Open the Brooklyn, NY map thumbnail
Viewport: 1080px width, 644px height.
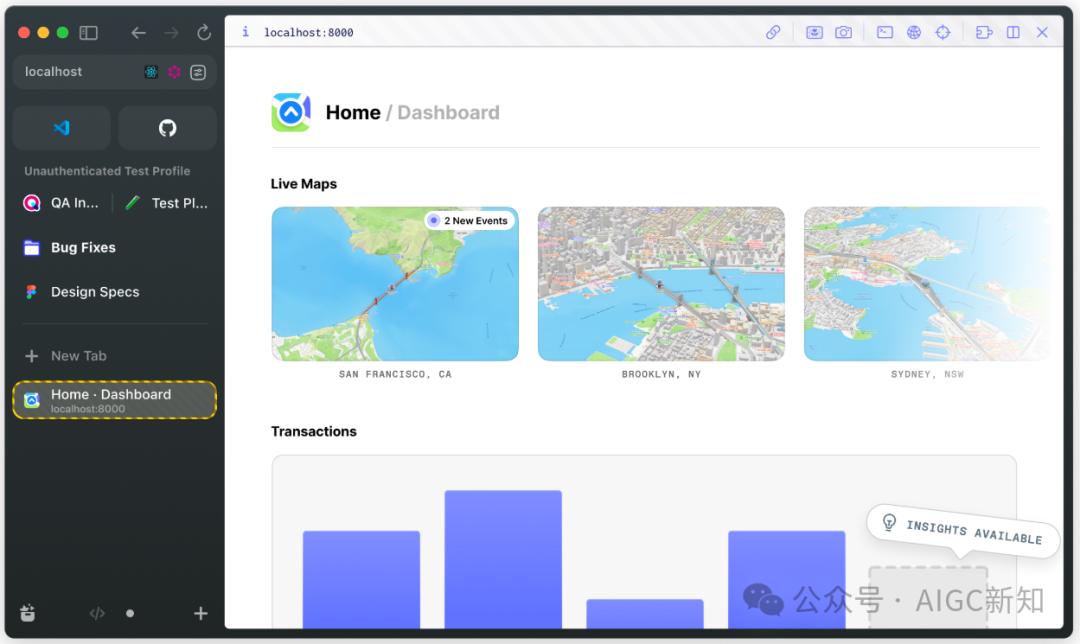pyautogui.click(x=661, y=284)
